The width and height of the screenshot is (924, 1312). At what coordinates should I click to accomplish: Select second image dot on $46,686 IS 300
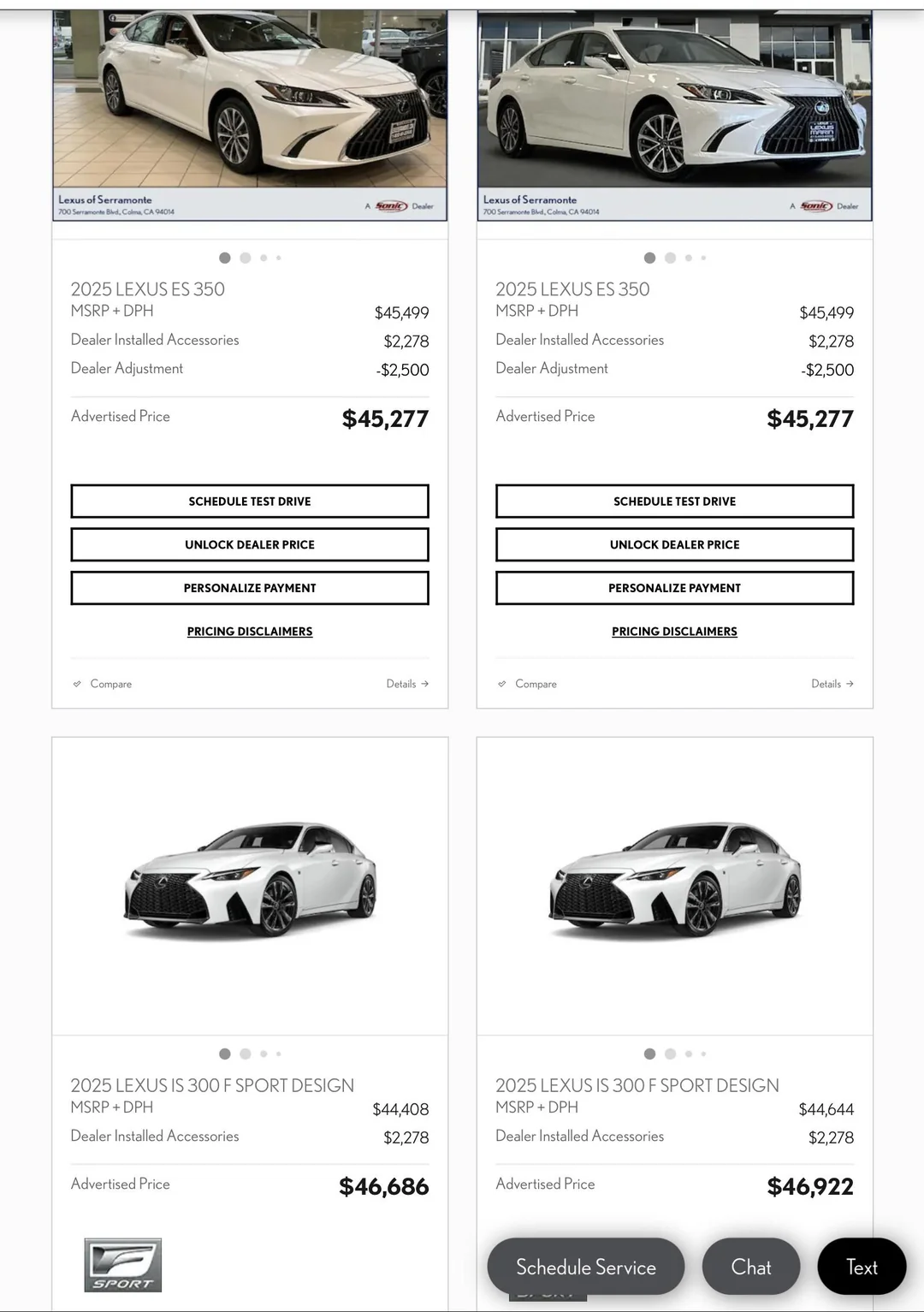(x=246, y=1054)
